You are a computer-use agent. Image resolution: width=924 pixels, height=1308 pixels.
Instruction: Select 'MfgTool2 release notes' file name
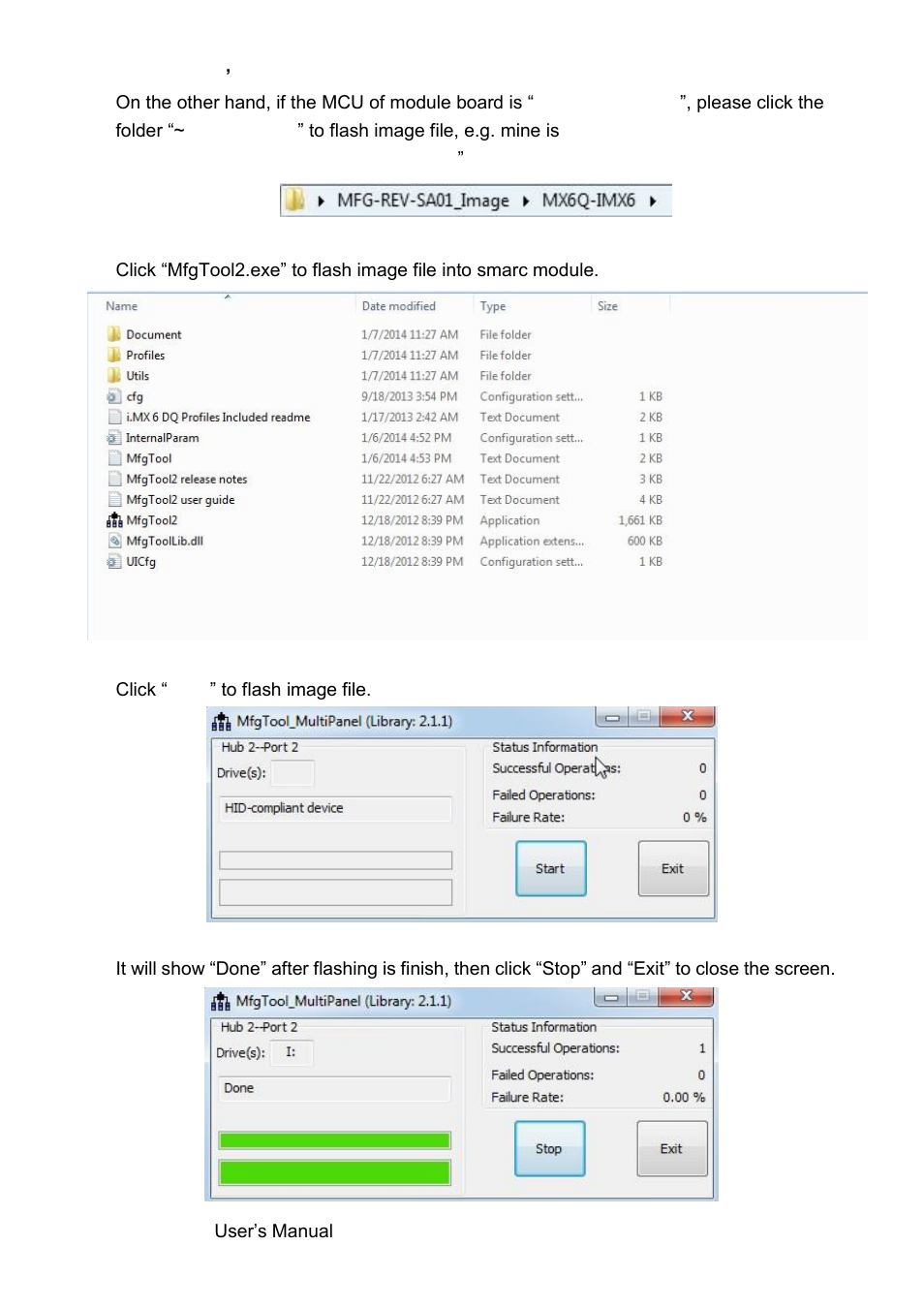click(187, 479)
